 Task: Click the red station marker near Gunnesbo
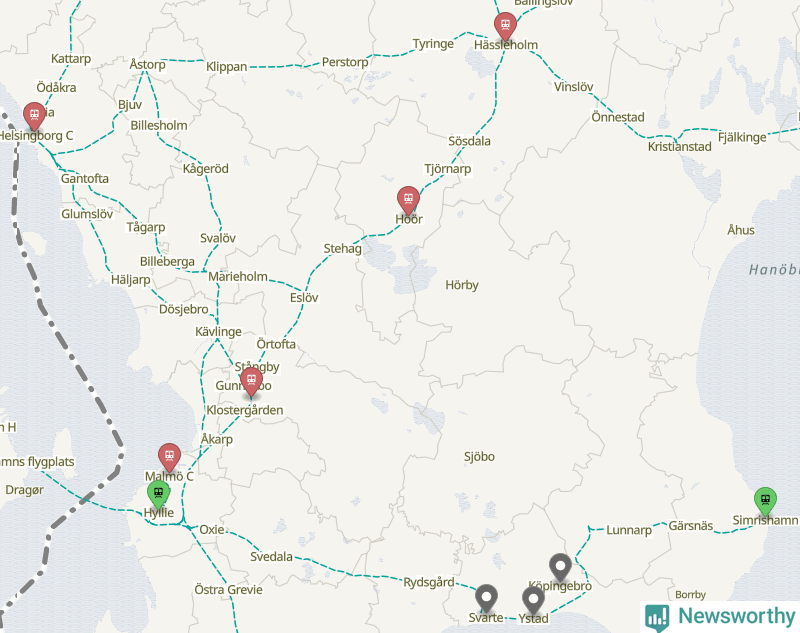click(x=251, y=382)
